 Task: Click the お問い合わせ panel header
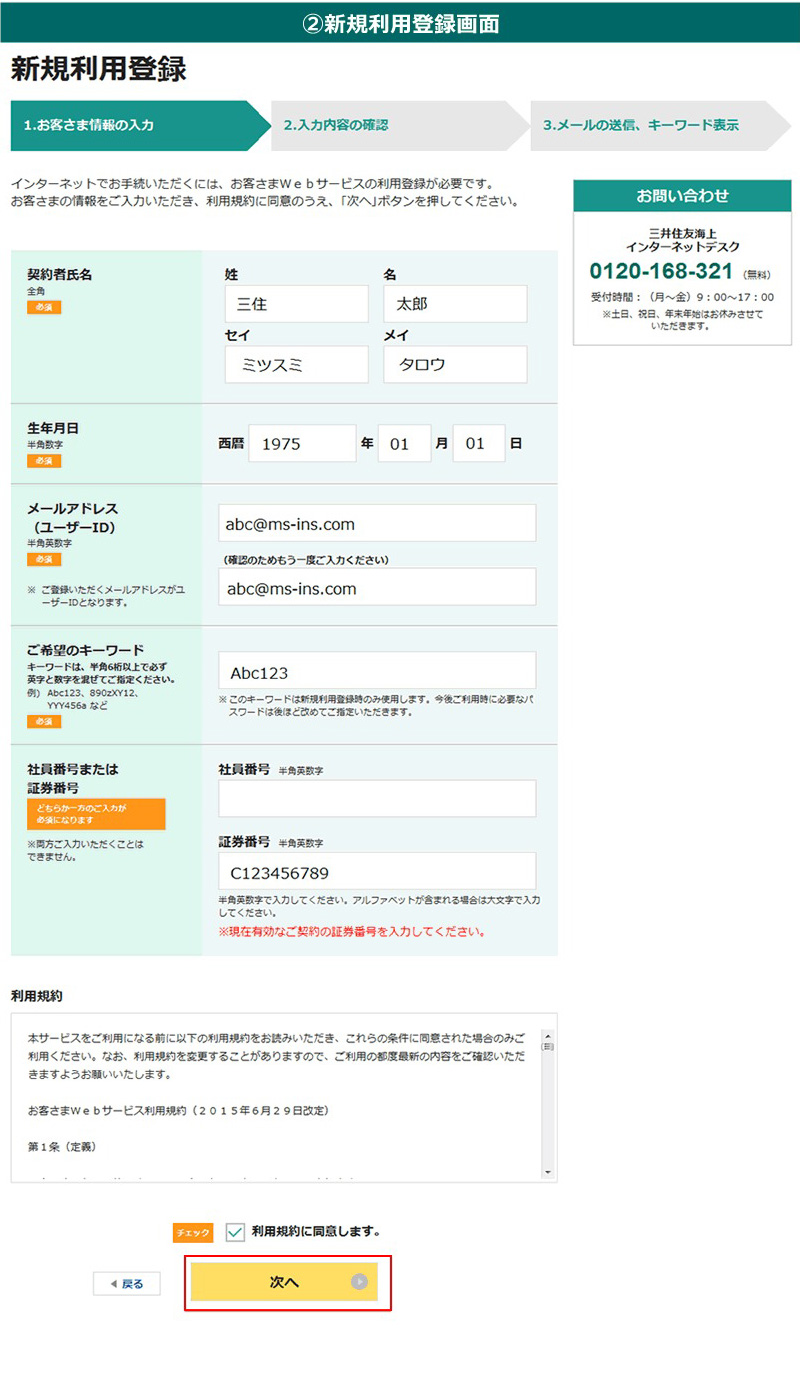pos(682,196)
